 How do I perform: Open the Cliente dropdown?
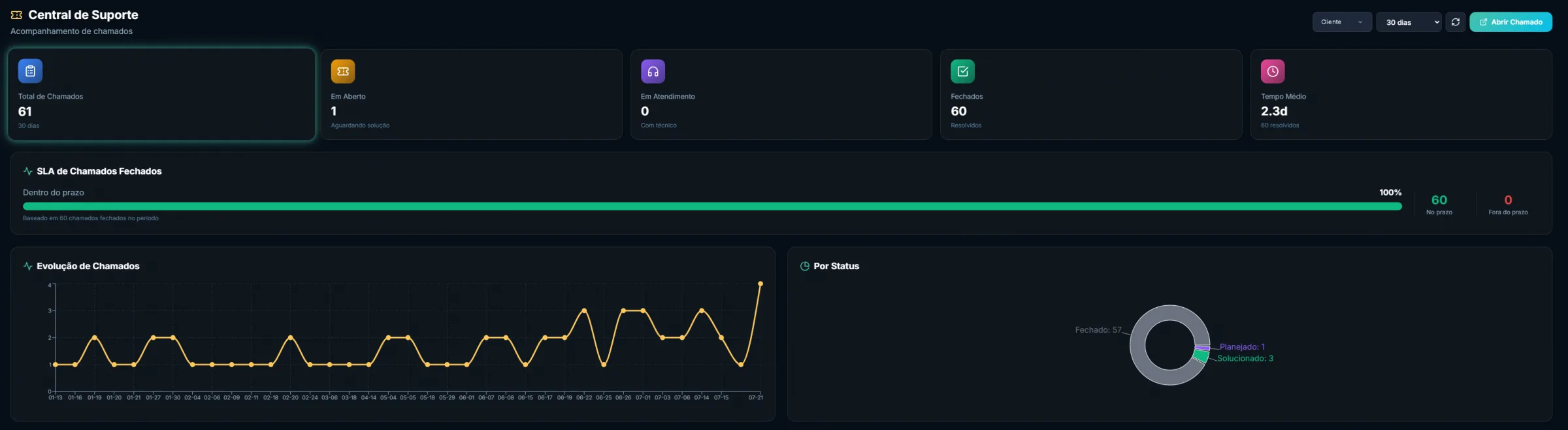[1342, 22]
